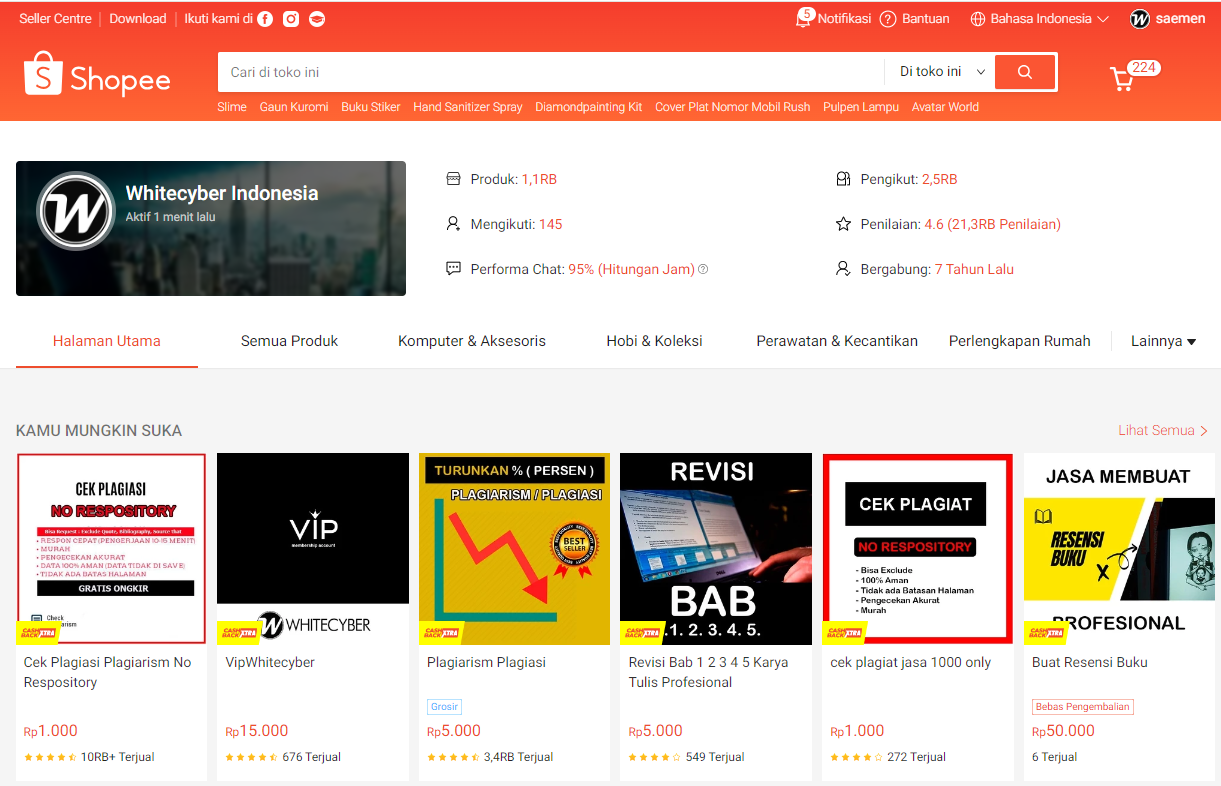
Task: Click product title 'Buat Resensi Buku'
Action: [x=1090, y=662]
